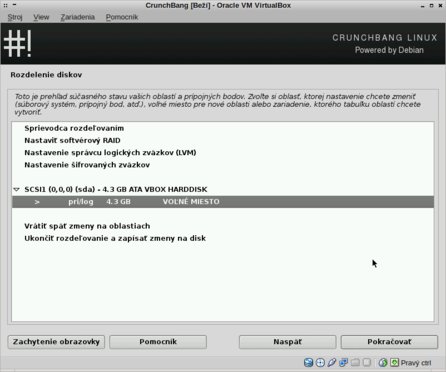Click the Zachytenie obrazovky button
The image size is (446, 372).
56,342
